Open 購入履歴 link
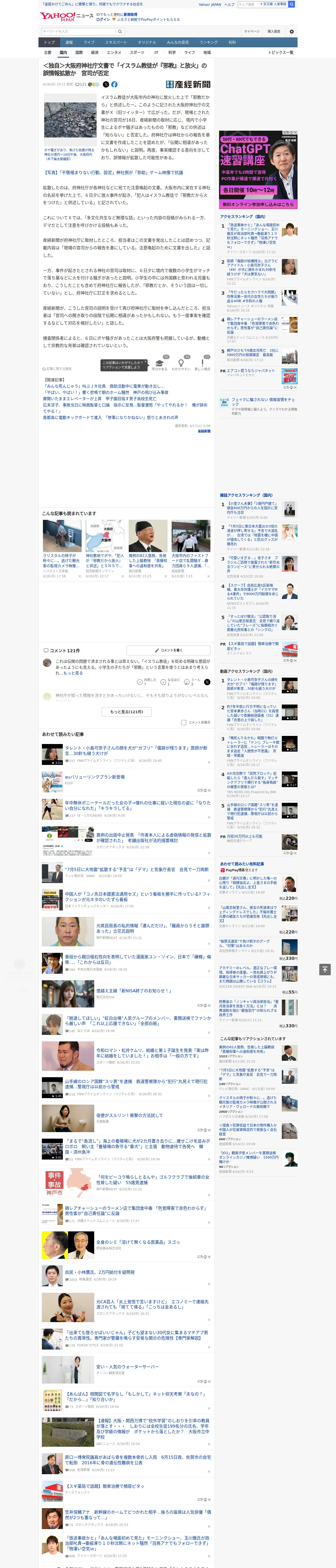336x1568 pixels. 274,32
